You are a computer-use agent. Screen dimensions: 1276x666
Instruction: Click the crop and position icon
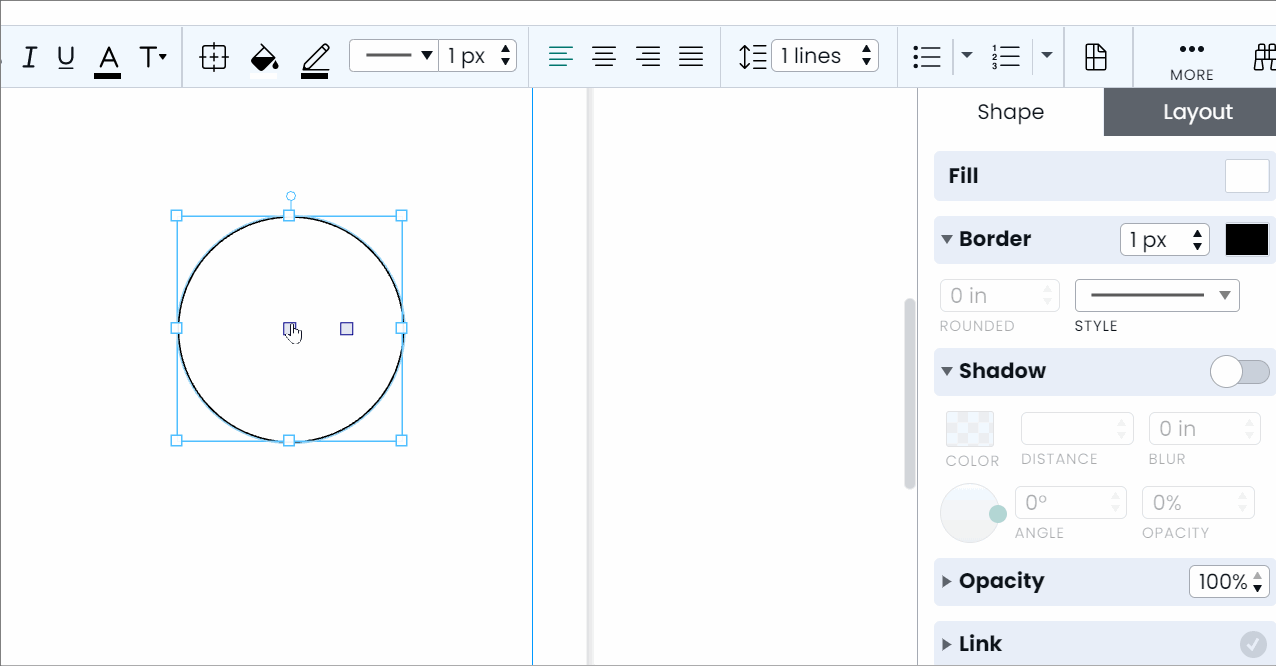pos(214,57)
